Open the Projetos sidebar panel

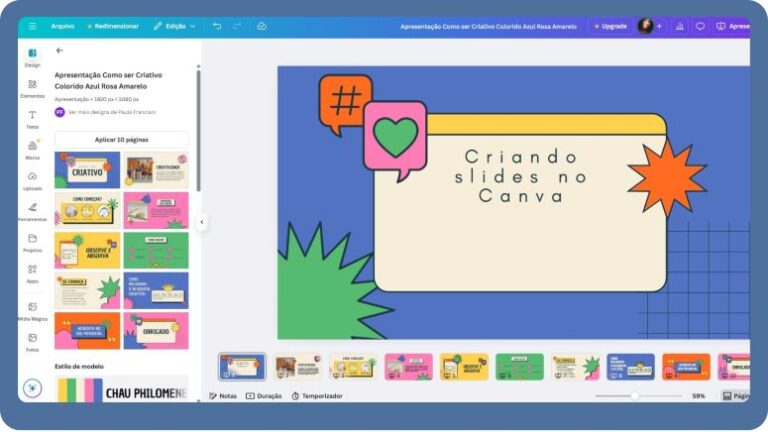click(x=32, y=242)
